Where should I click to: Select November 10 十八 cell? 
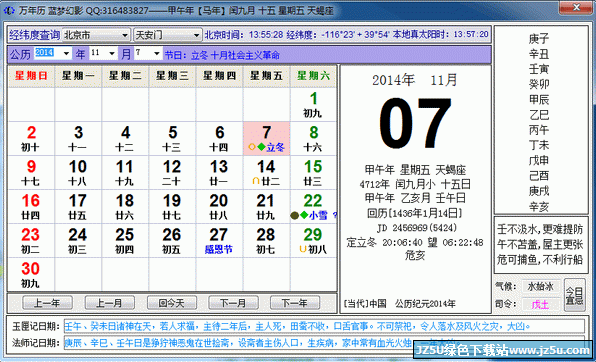(x=78, y=173)
